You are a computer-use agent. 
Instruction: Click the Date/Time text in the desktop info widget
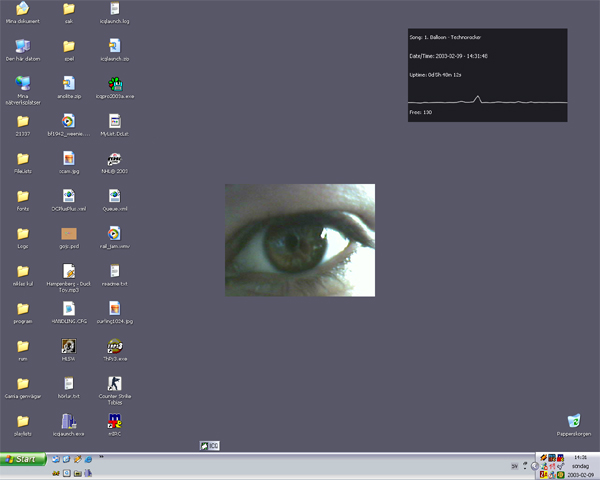(x=448, y=56)
